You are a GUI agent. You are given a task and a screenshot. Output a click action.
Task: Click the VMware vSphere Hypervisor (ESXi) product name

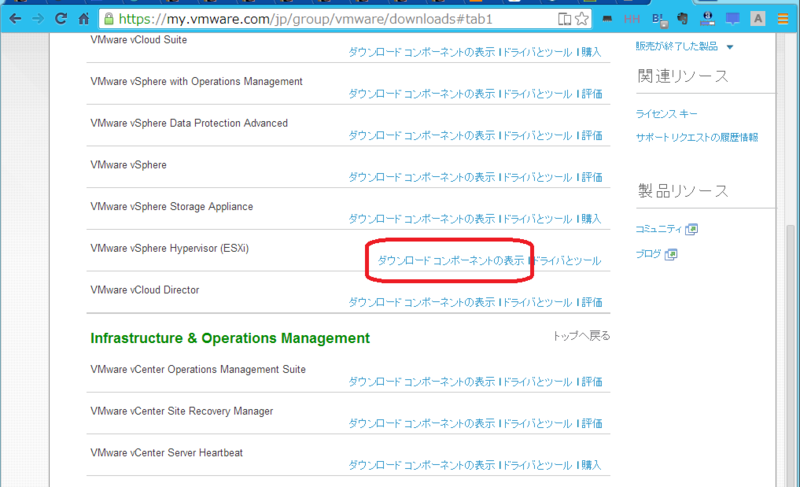(169, 248)
